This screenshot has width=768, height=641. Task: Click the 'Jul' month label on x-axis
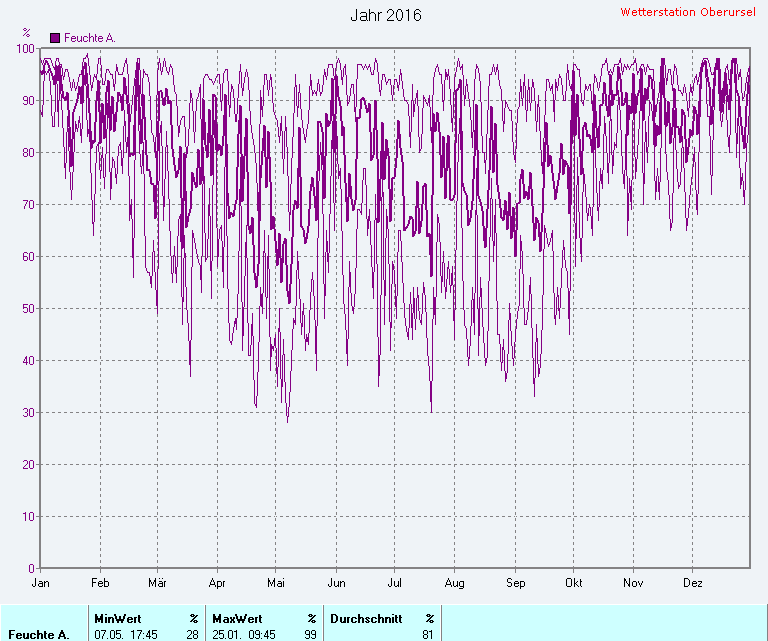click(394, 583)
